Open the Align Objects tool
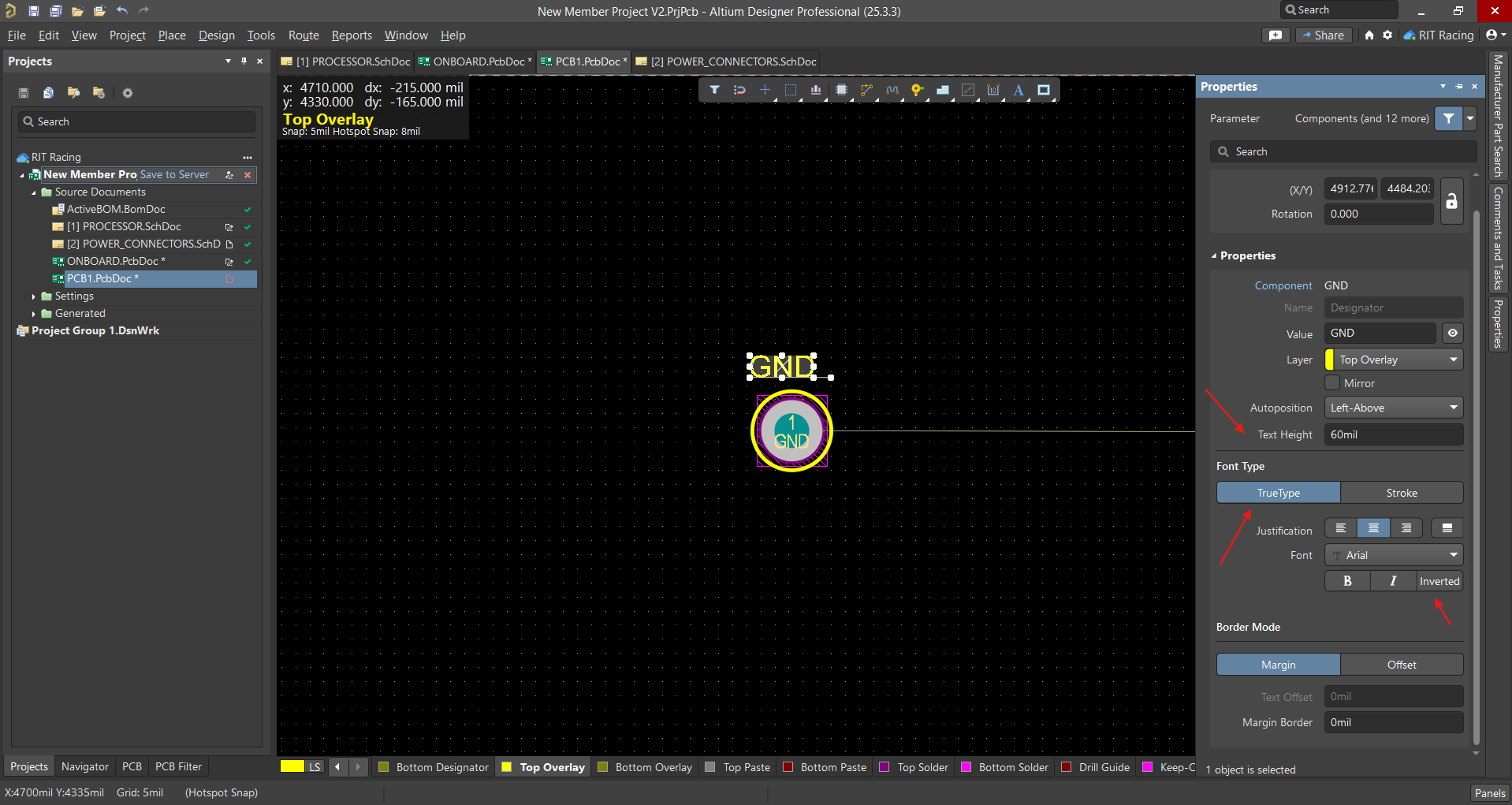 [x=816, y=90]
